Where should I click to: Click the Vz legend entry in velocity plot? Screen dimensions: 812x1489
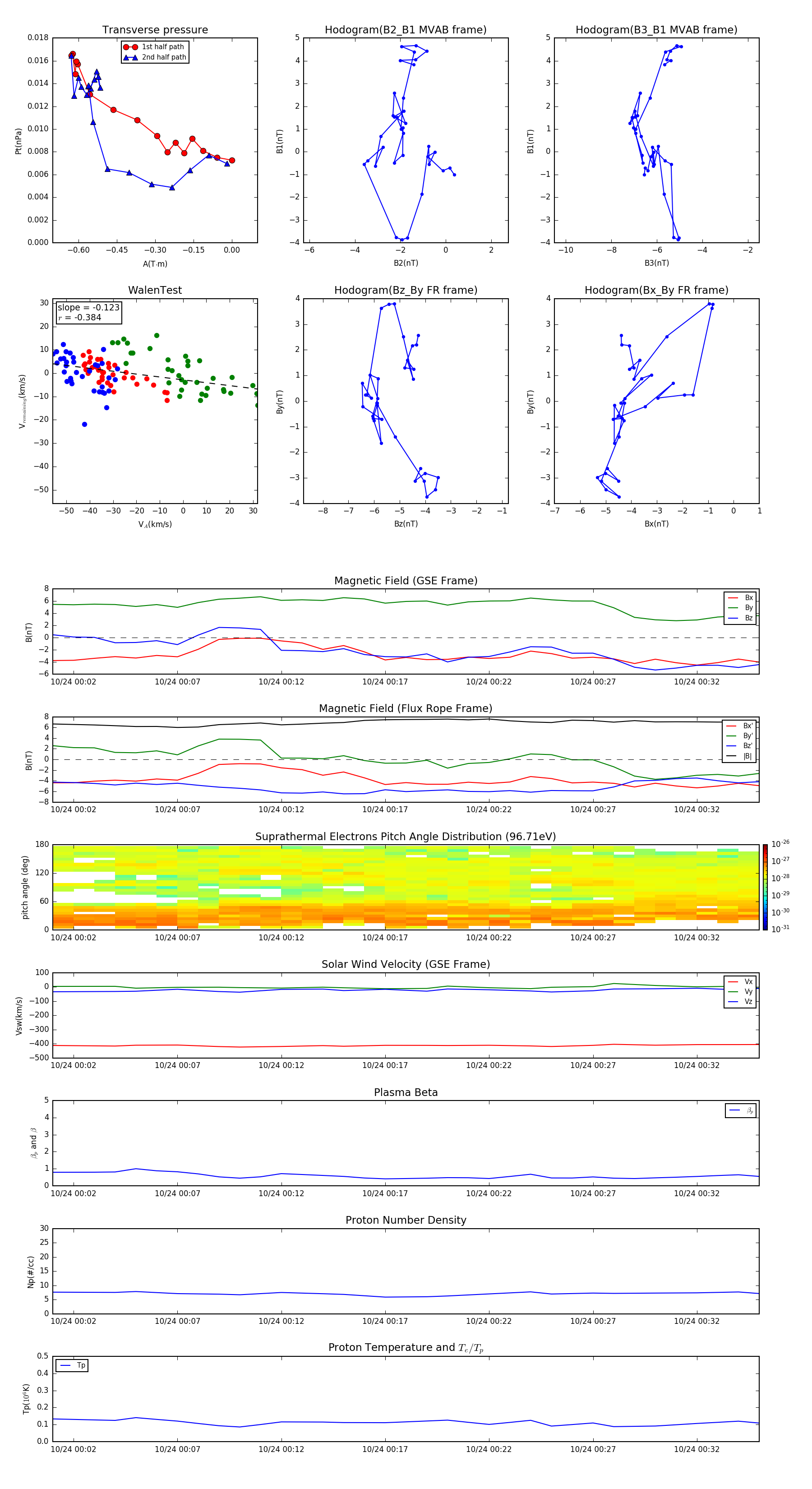(x=740, y=1002)
